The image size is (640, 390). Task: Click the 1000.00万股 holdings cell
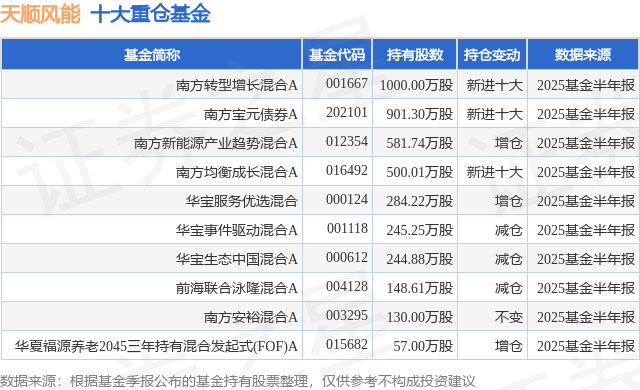pyautogui.click(x=416, y=85)
